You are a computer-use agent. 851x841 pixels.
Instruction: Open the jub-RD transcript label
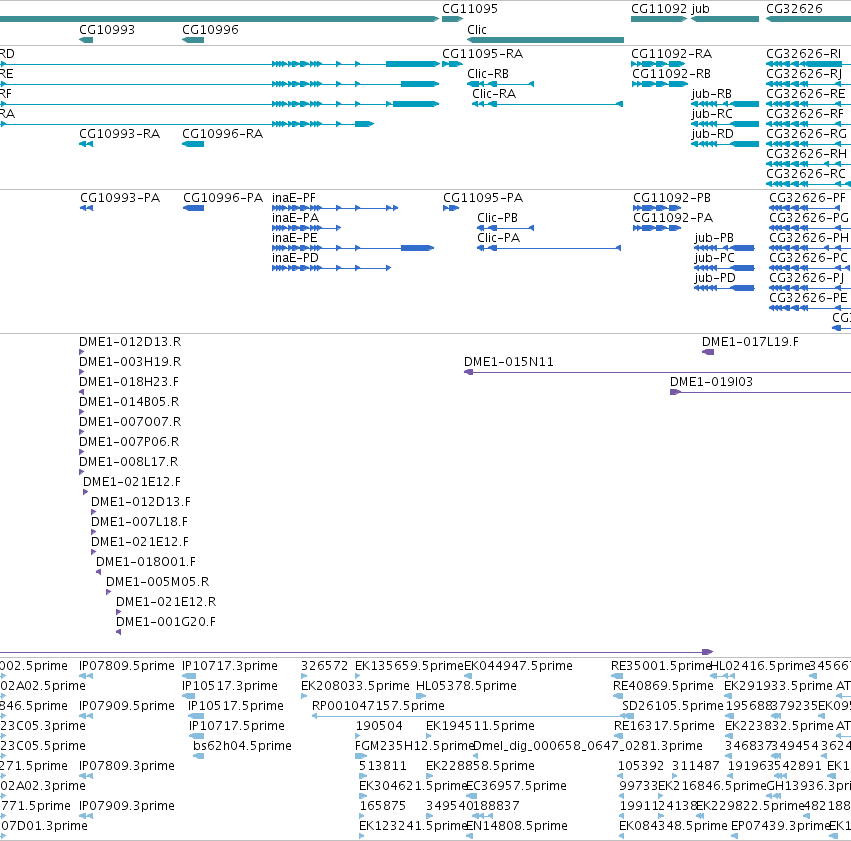point(713,134)
